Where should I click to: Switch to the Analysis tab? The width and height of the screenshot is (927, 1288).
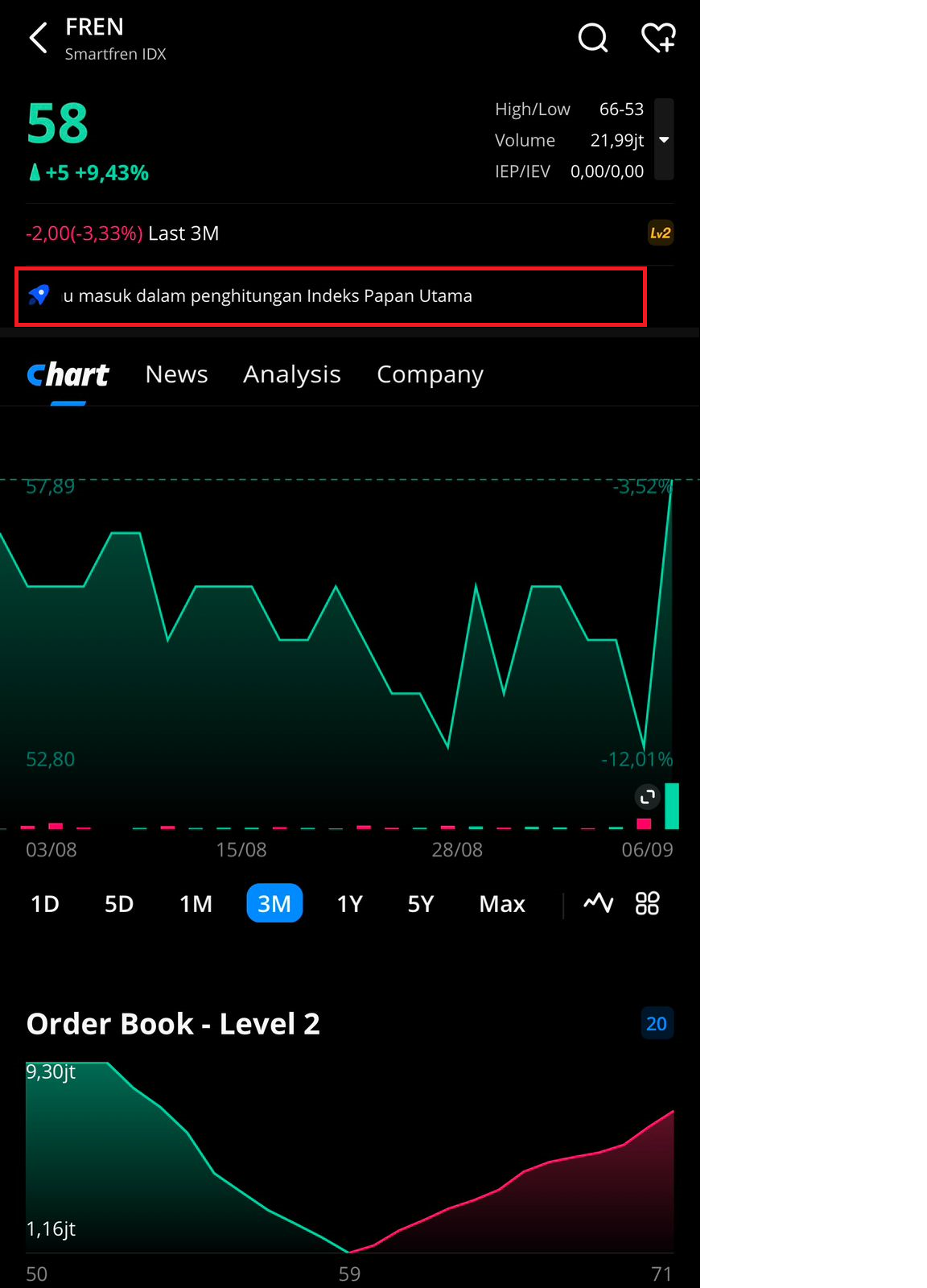click(292, 374)
